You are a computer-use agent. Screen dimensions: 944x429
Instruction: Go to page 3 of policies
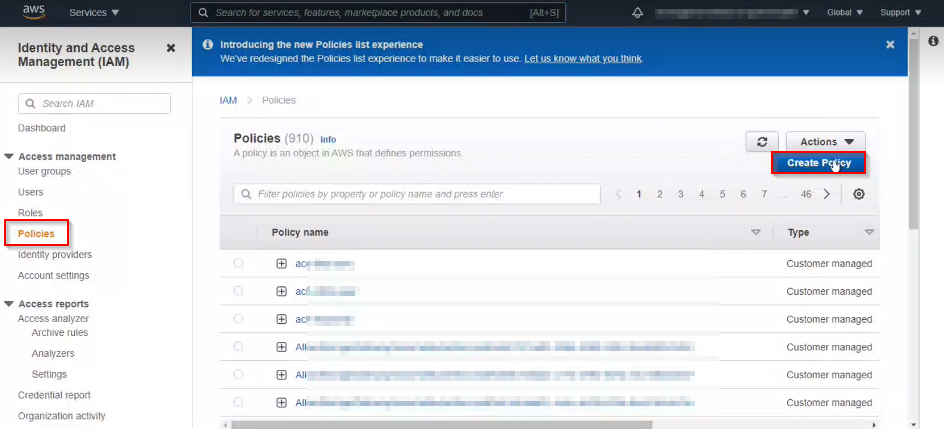(x=680, y=194)
